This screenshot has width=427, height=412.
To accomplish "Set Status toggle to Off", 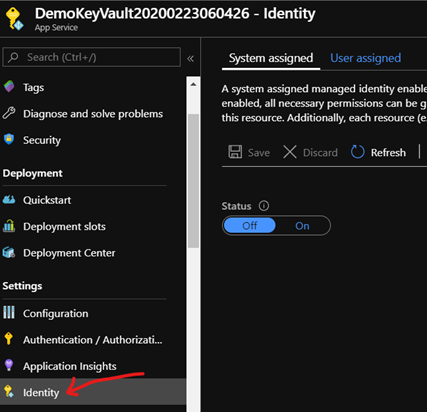I will pos(250,226).
